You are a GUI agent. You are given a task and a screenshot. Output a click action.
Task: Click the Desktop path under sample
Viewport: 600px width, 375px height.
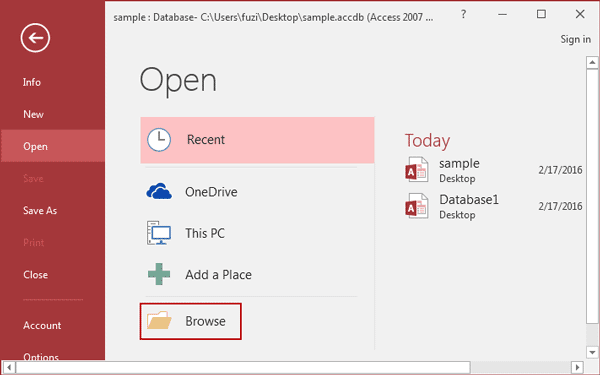[x=457, y=179]
